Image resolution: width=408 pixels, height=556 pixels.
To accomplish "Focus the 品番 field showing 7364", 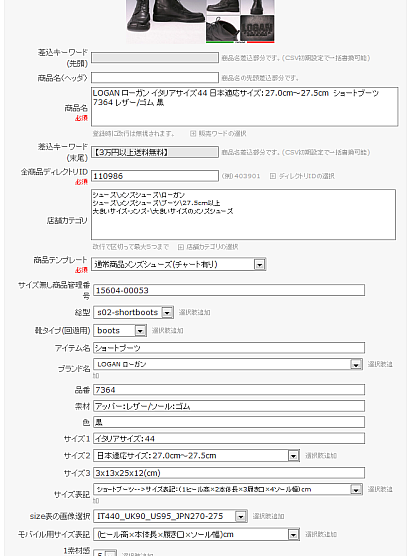I will (229, 390).
